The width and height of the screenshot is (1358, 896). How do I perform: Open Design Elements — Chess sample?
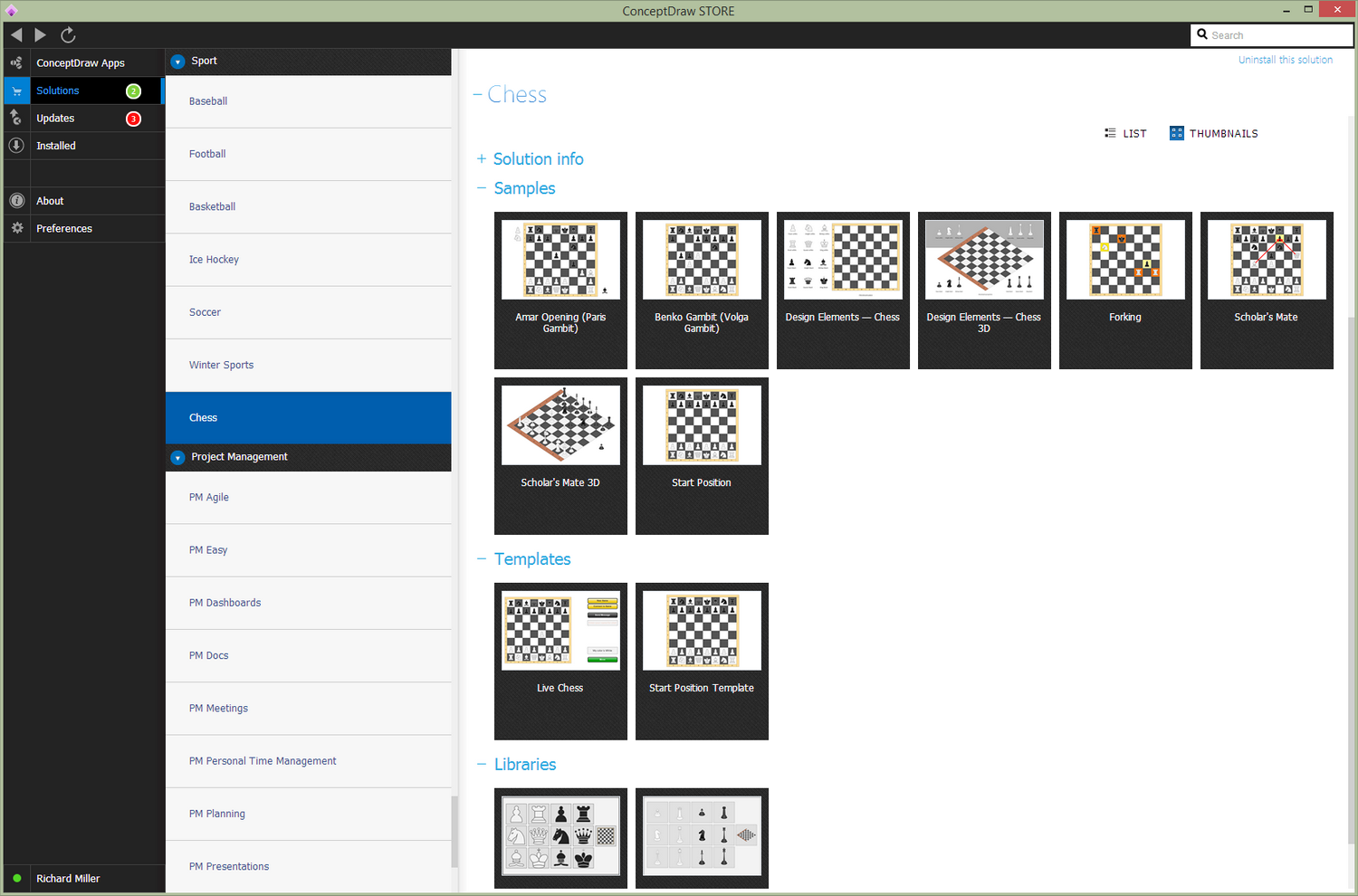point(843,290)
